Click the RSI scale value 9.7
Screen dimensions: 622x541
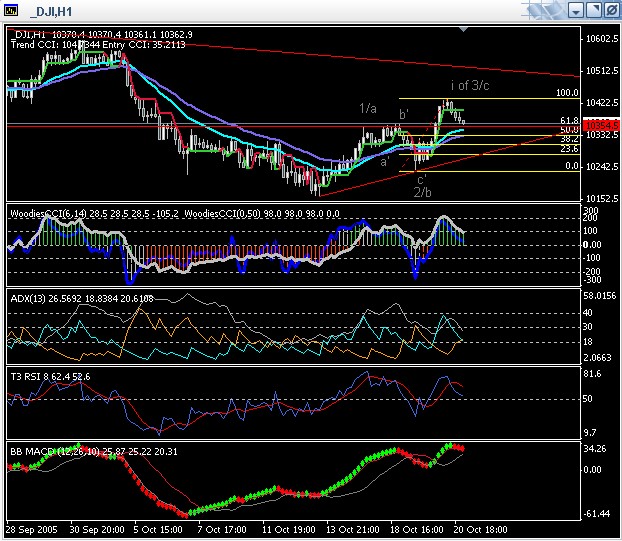coord(590,432)
